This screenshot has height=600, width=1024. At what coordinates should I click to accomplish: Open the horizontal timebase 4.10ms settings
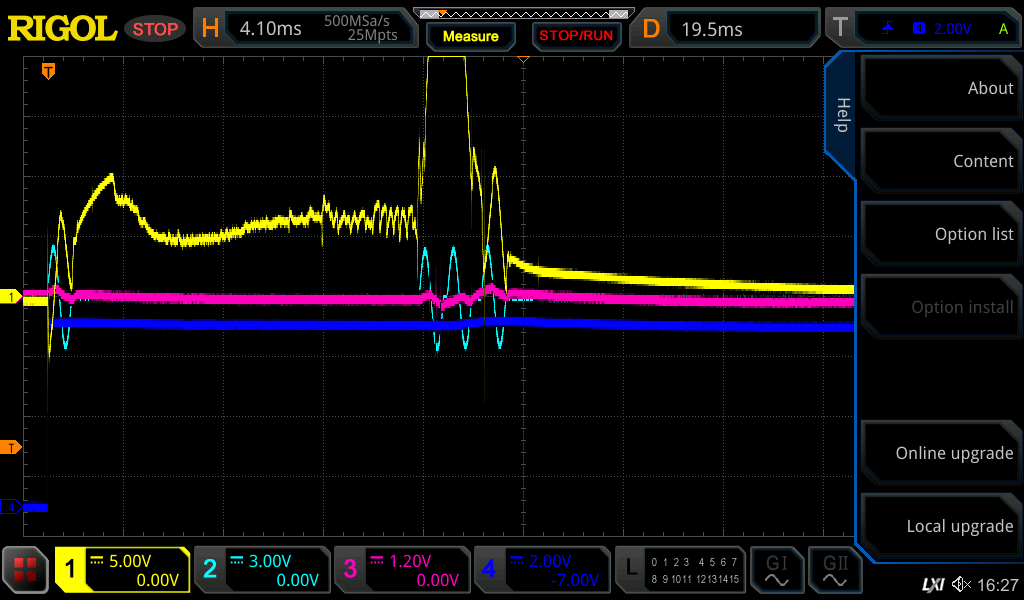tap(305, 29)
